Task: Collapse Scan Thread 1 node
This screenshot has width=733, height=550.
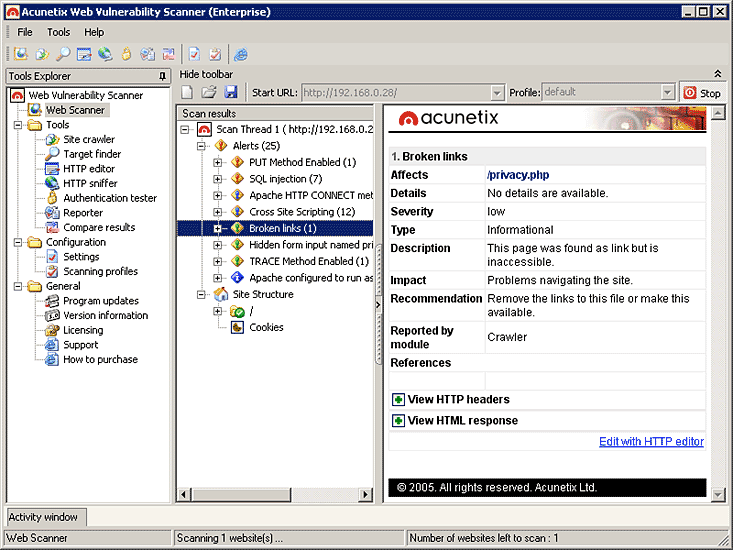Action: point(185,129)
